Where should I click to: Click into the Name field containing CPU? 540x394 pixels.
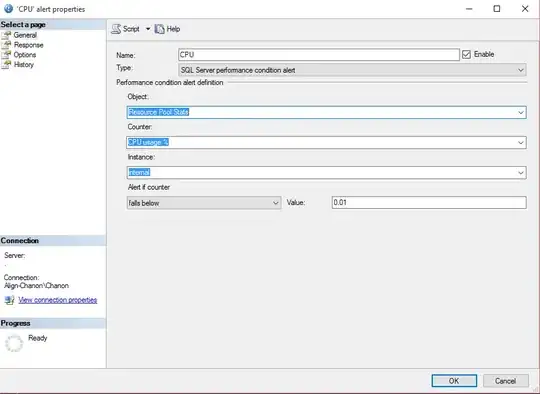(319, 54)
